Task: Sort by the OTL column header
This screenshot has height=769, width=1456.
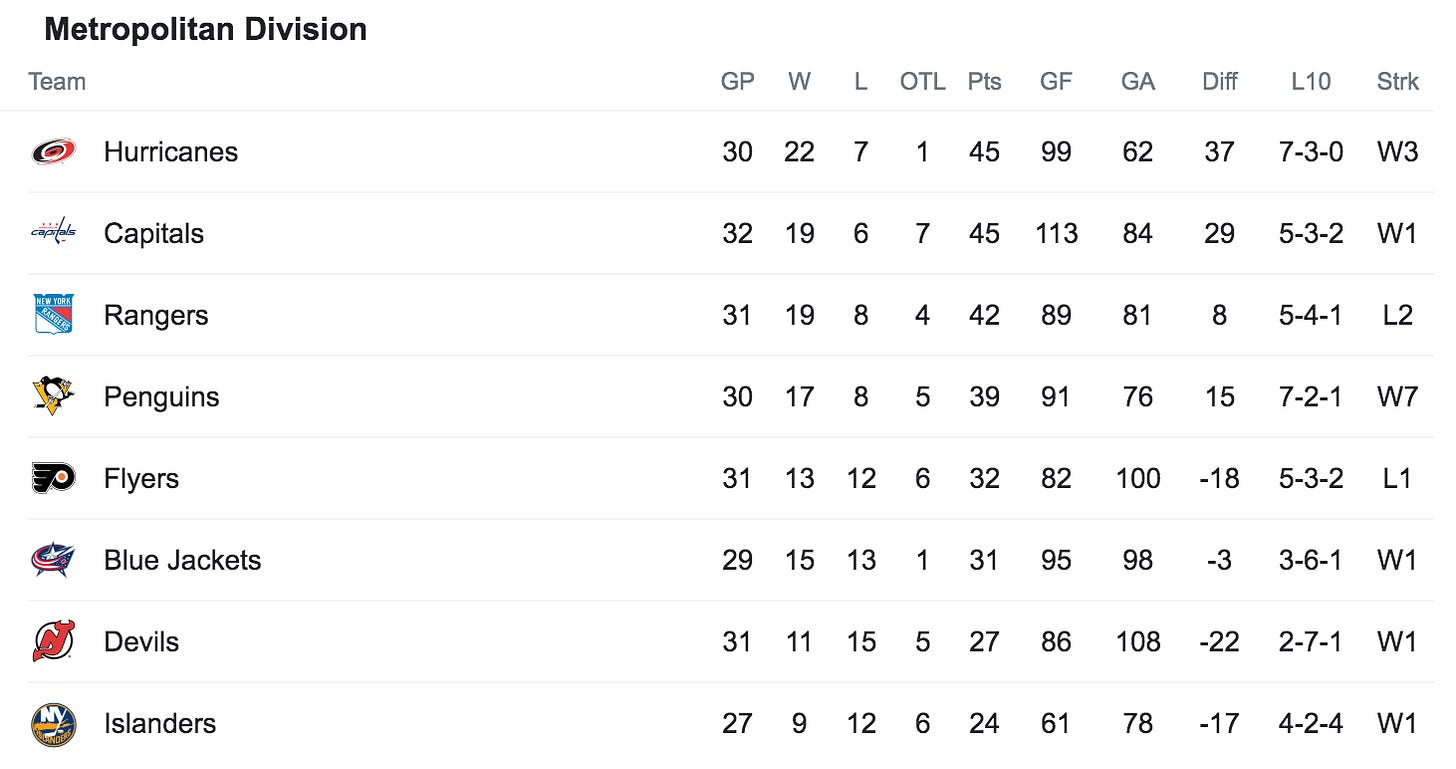Action: [x=922, y=82]
